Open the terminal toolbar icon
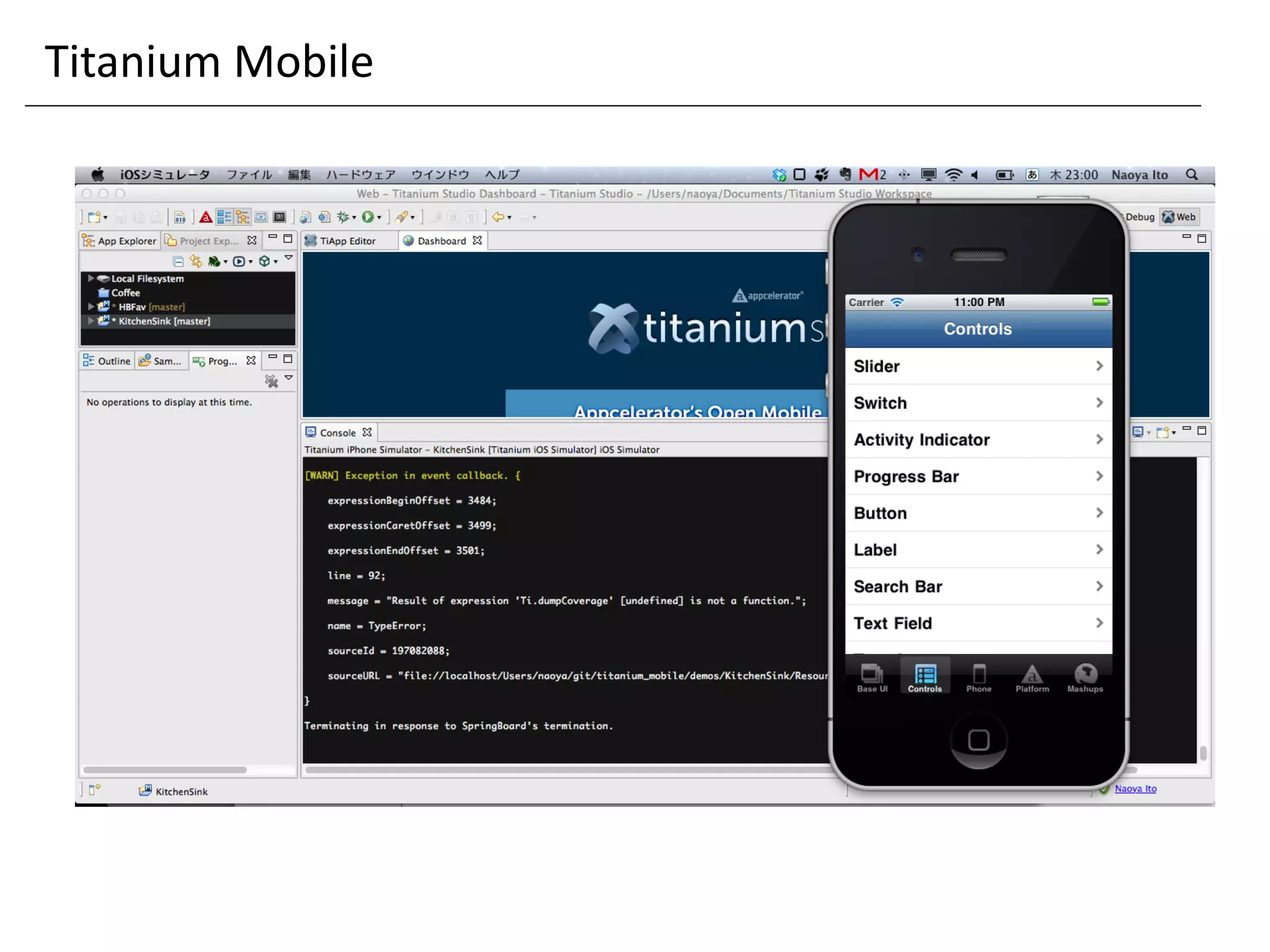1270x952 pixels. pyautogui.click(x=280, y=217)
